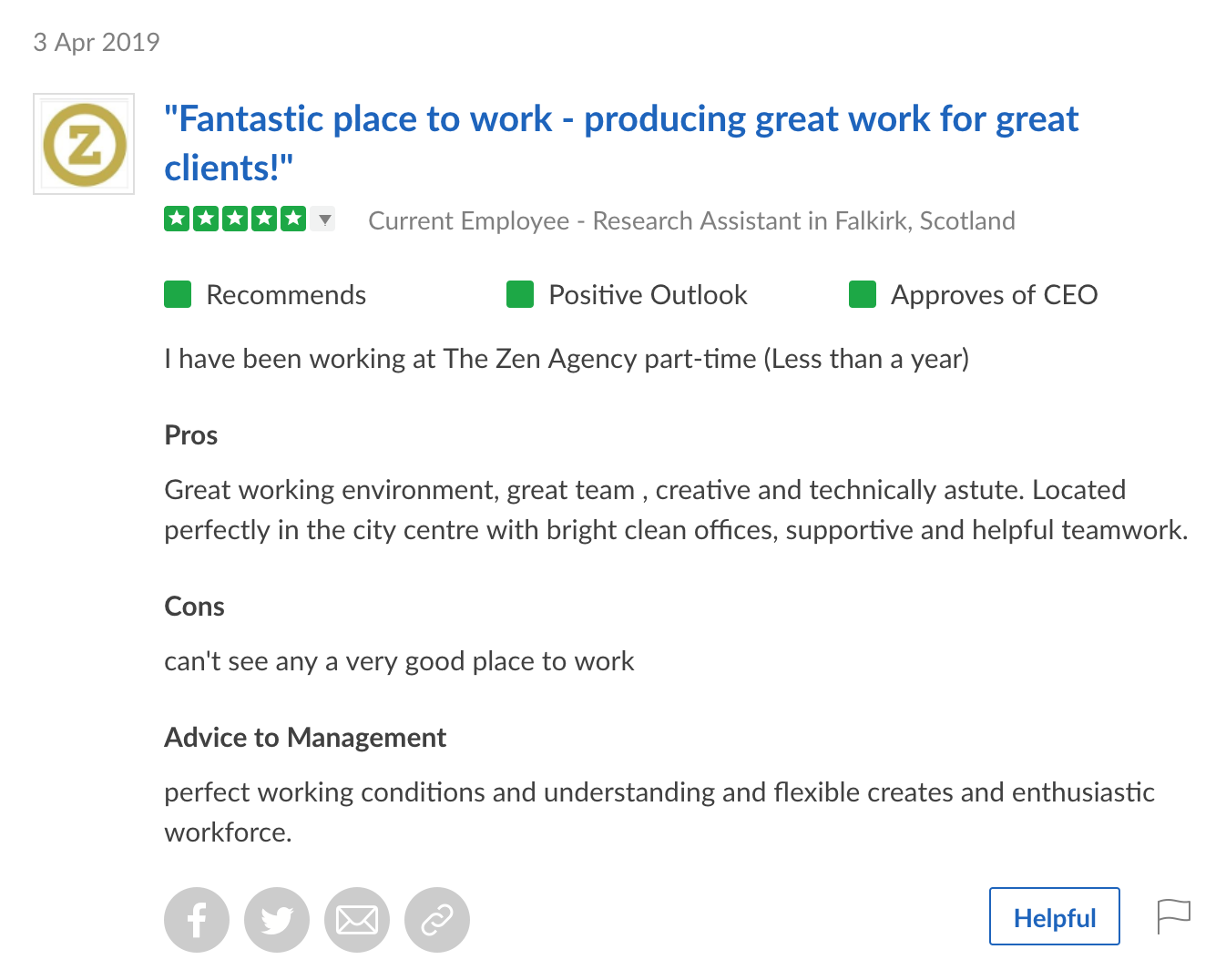Click the Zen Agency part-time employment line
1226x980 pixels.
tap(566, 359)
